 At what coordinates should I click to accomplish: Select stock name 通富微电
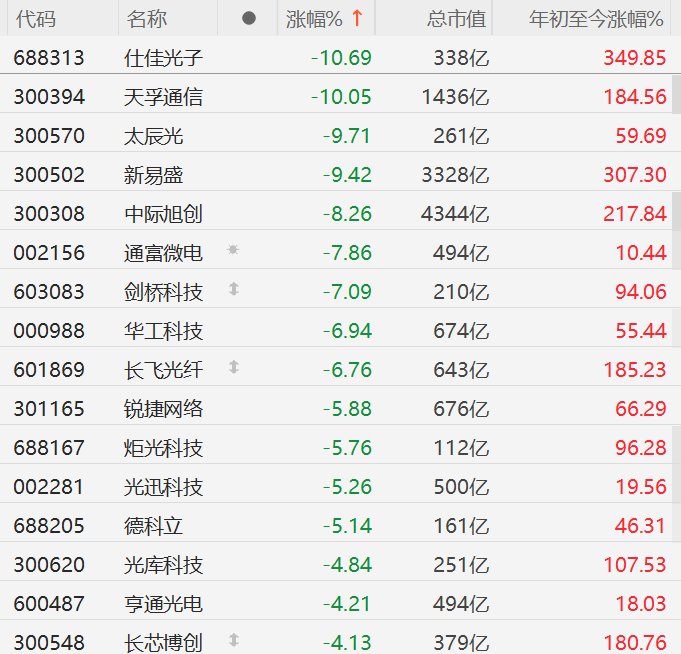pos(163,253)
